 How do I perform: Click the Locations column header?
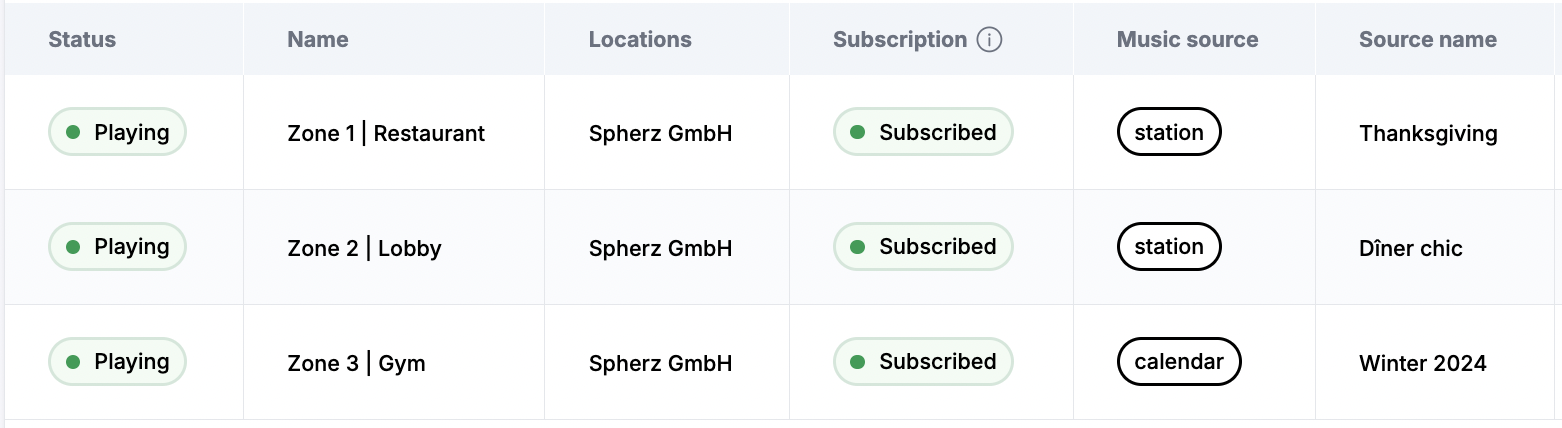[640, 40]
